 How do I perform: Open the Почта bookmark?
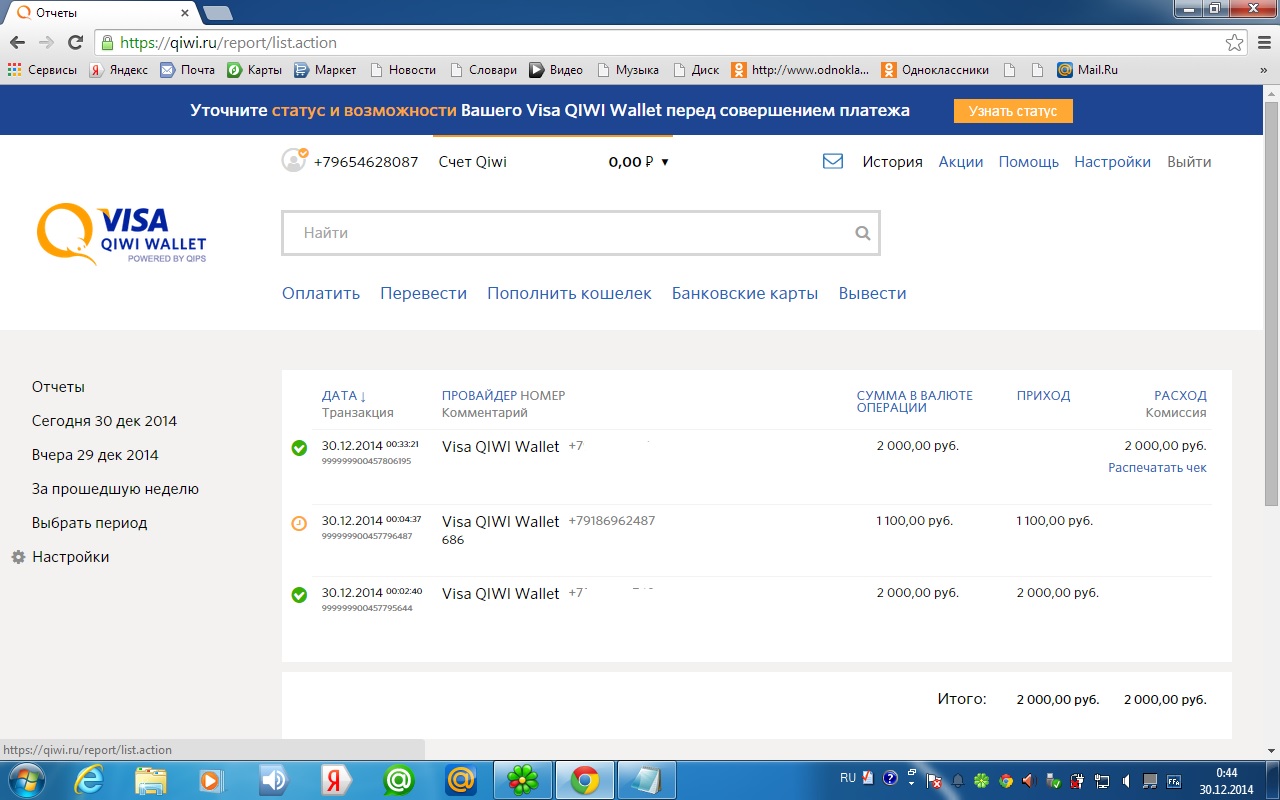pos(187,70)
